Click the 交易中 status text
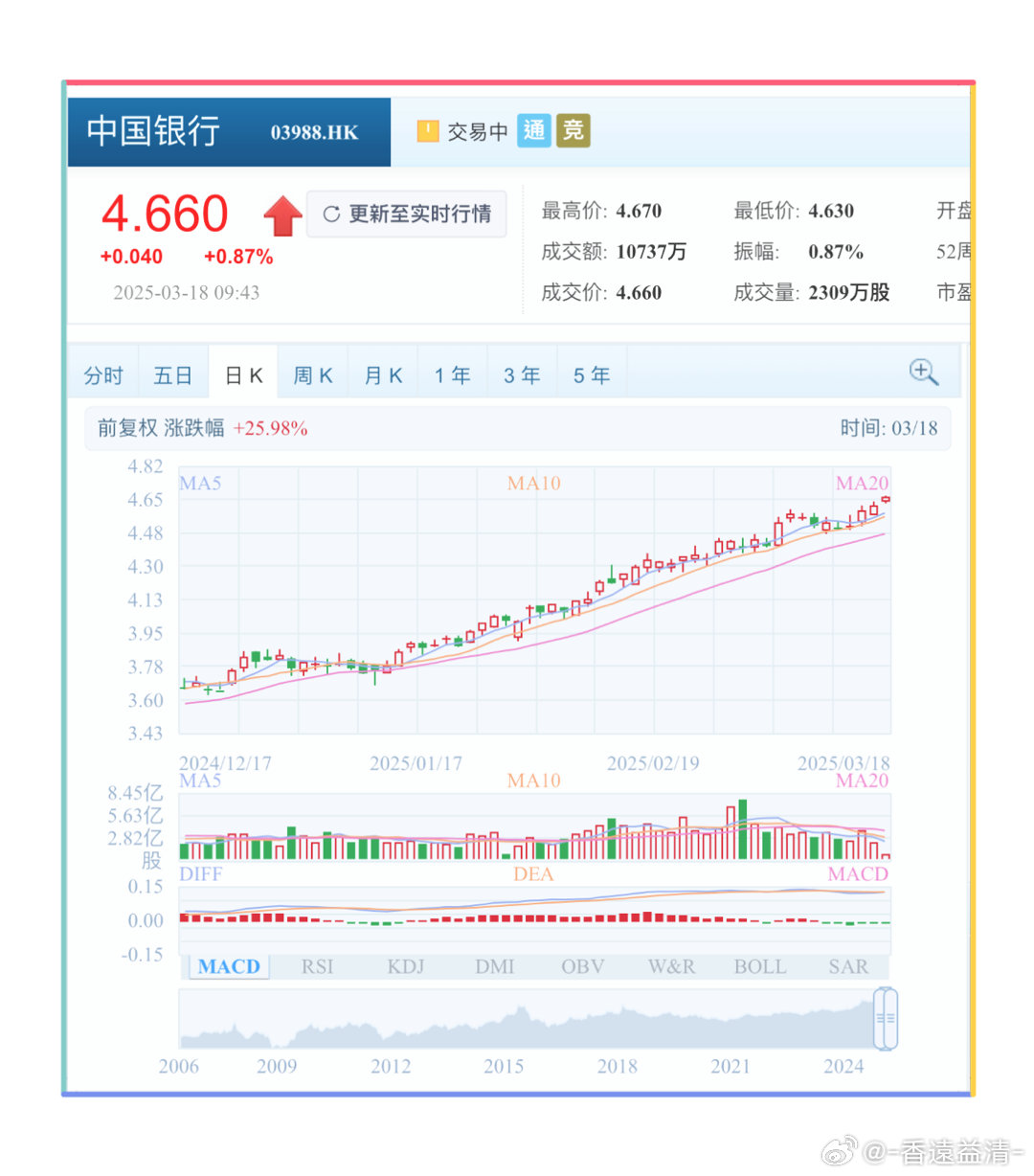Viewport: 1034px width, 1176px height. [x=478, y=131]
